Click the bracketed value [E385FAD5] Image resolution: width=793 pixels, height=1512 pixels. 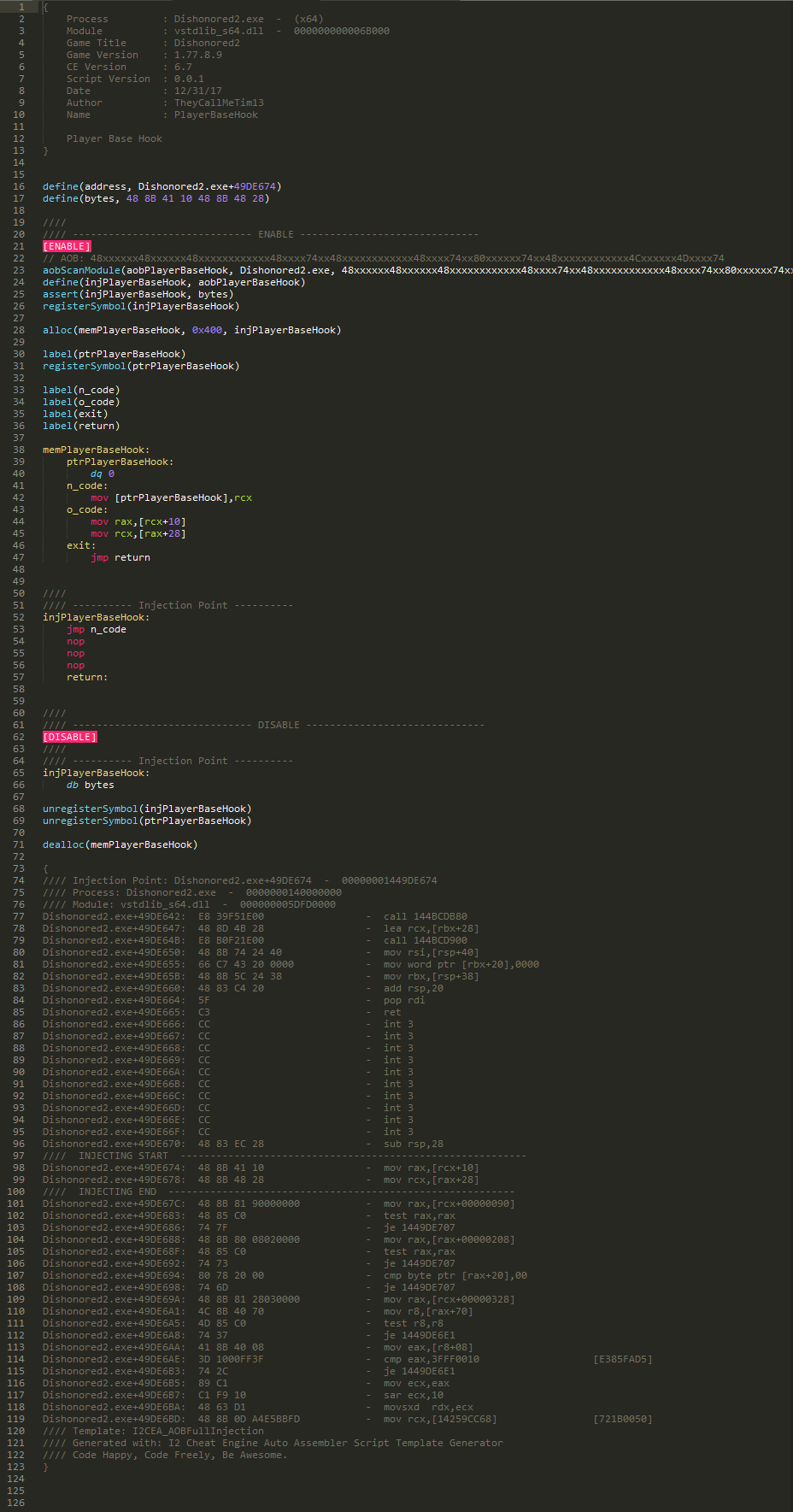623,1359
